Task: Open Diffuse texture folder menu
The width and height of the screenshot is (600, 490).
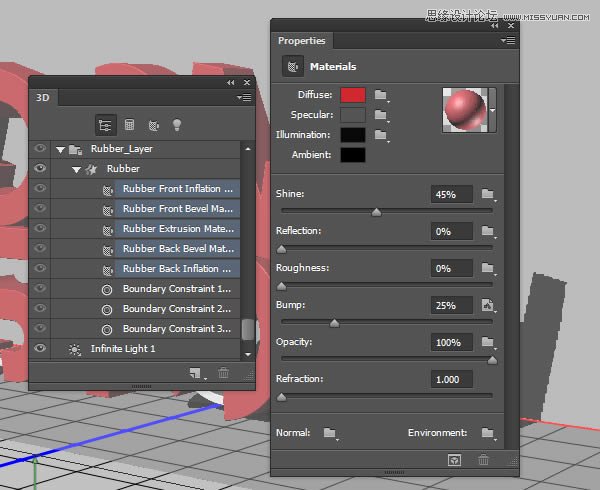Action: (x=381, y=95)
